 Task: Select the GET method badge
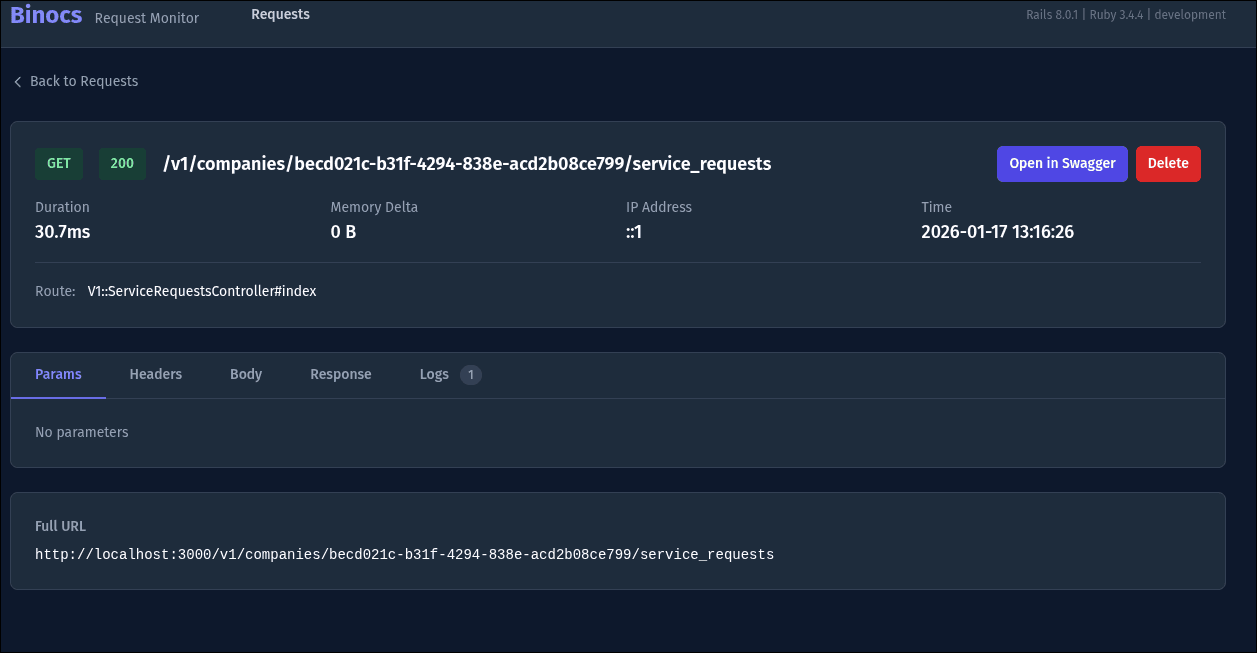(x=58, y=163)
